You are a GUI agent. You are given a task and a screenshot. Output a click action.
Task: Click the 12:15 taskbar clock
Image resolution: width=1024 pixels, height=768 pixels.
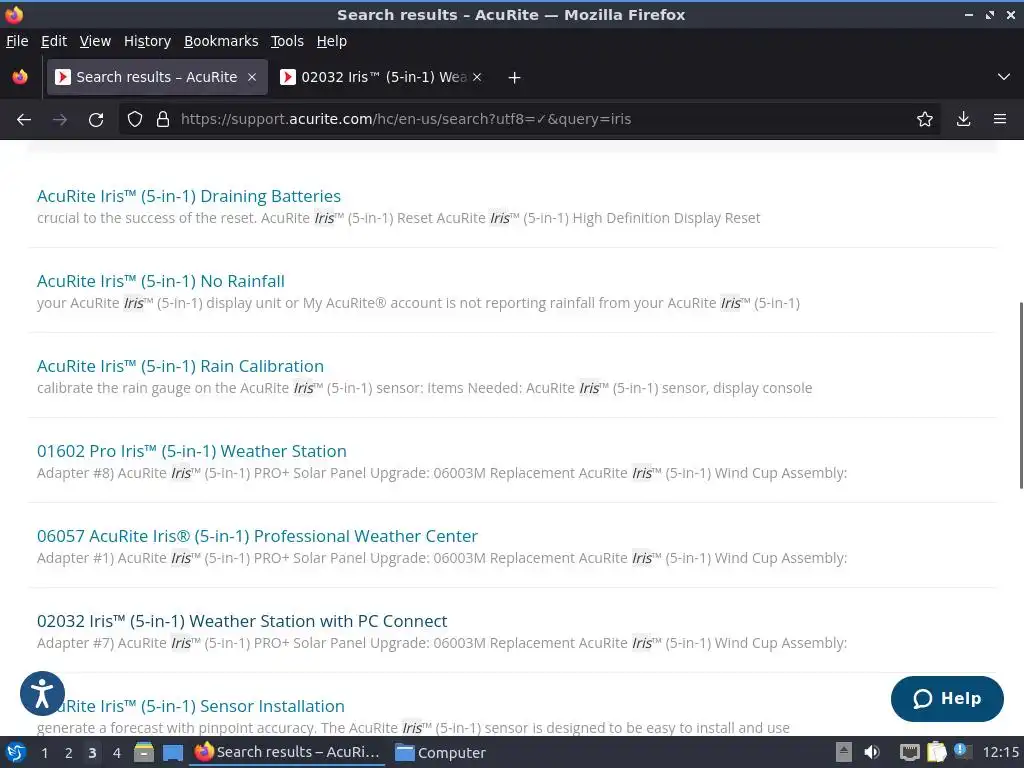click(1000, 752)
